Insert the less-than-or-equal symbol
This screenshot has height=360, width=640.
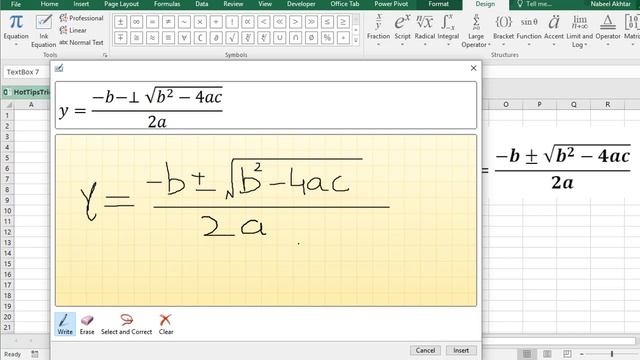tap(327, 22)
